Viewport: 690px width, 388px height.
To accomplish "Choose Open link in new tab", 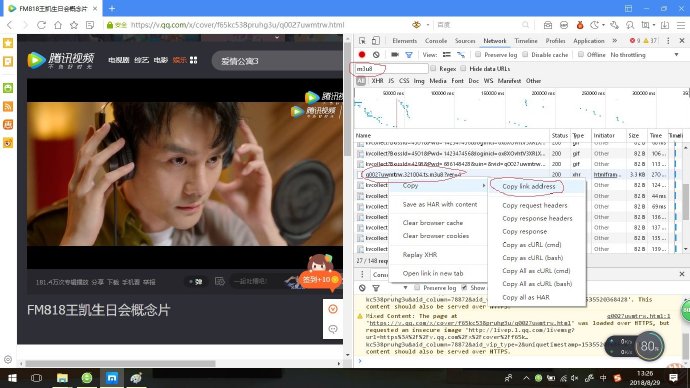I will 433,273.
